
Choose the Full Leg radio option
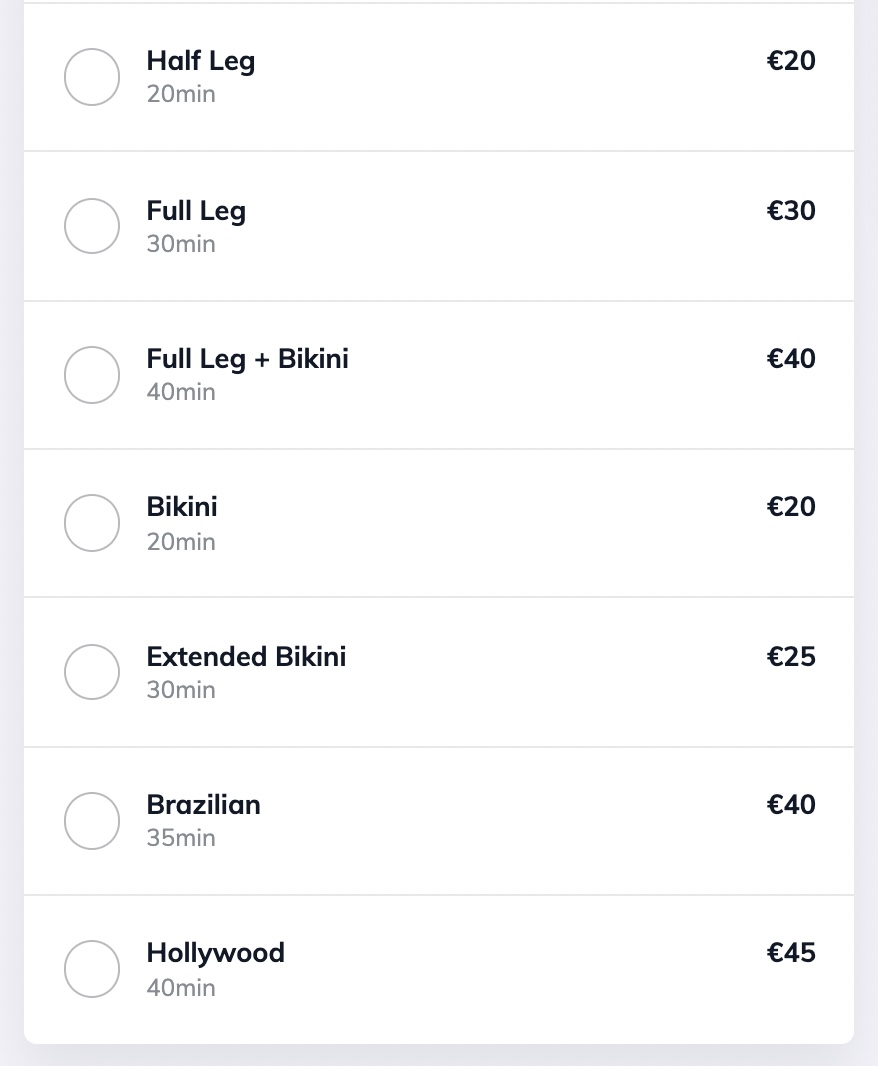tap(92, 226)
